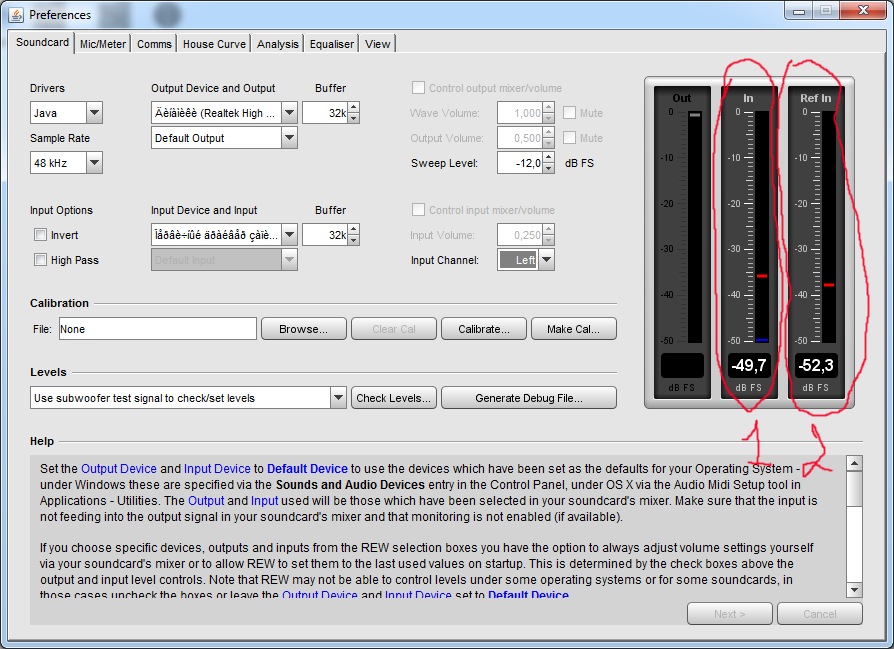Image resolution: width=894 pixels, height=649 pixels.
Task: Select the Analysis tab
Action: (x=278, y=44)
